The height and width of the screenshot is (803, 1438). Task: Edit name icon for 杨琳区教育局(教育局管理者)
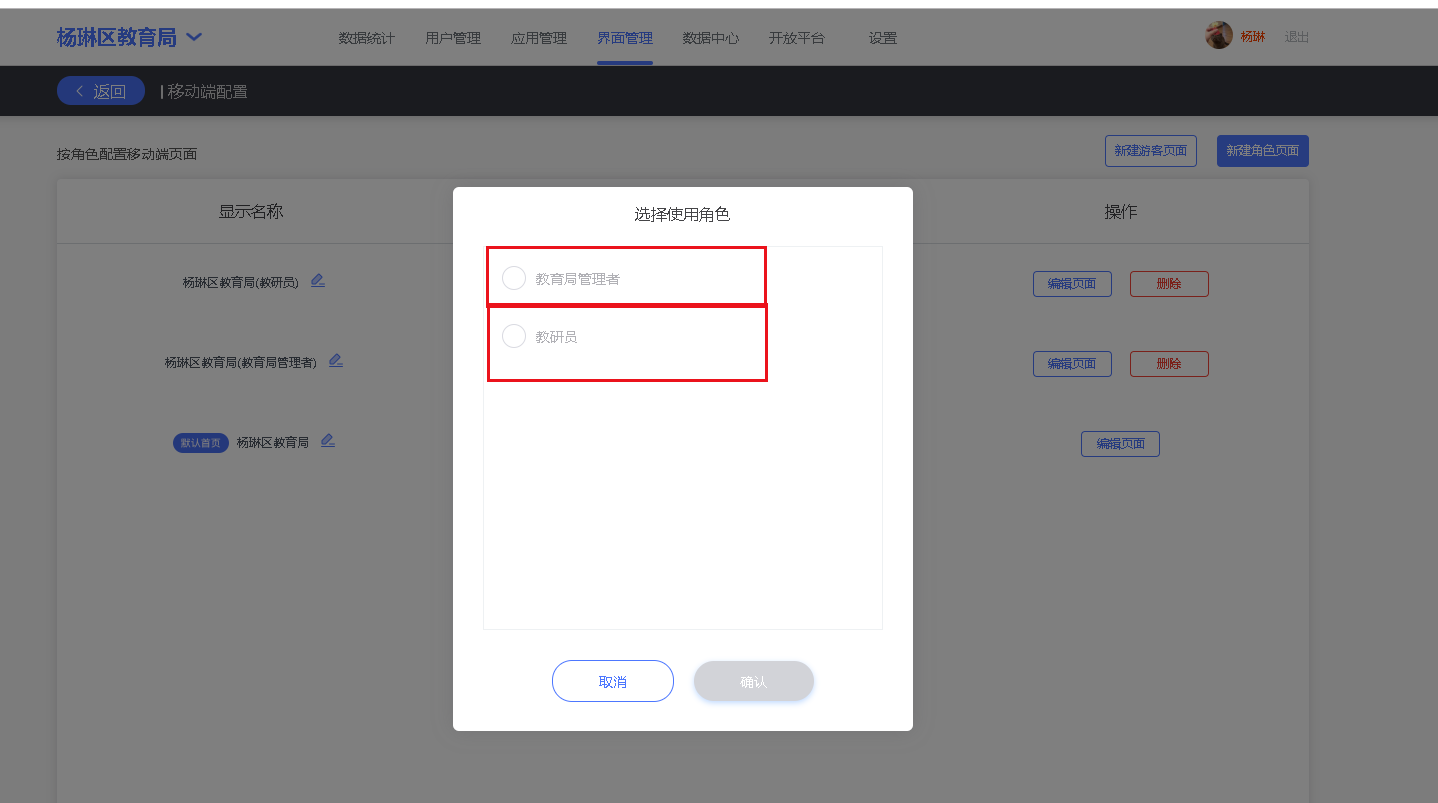(336, 360)
